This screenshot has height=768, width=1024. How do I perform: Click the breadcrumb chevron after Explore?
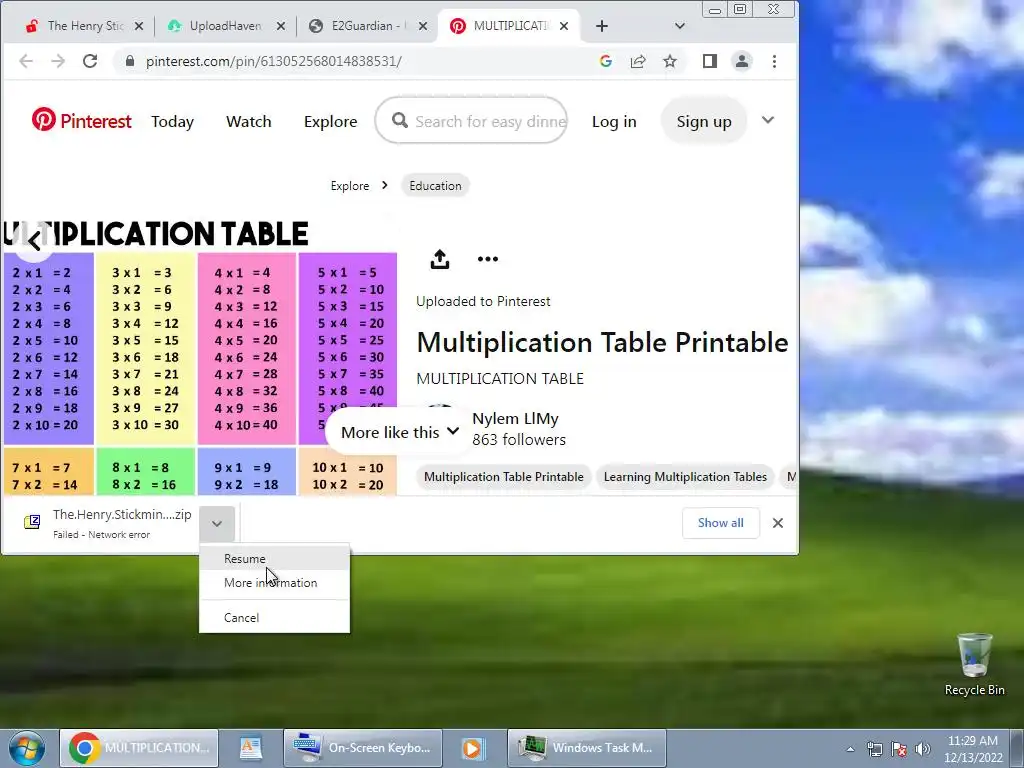click(385, 185)
